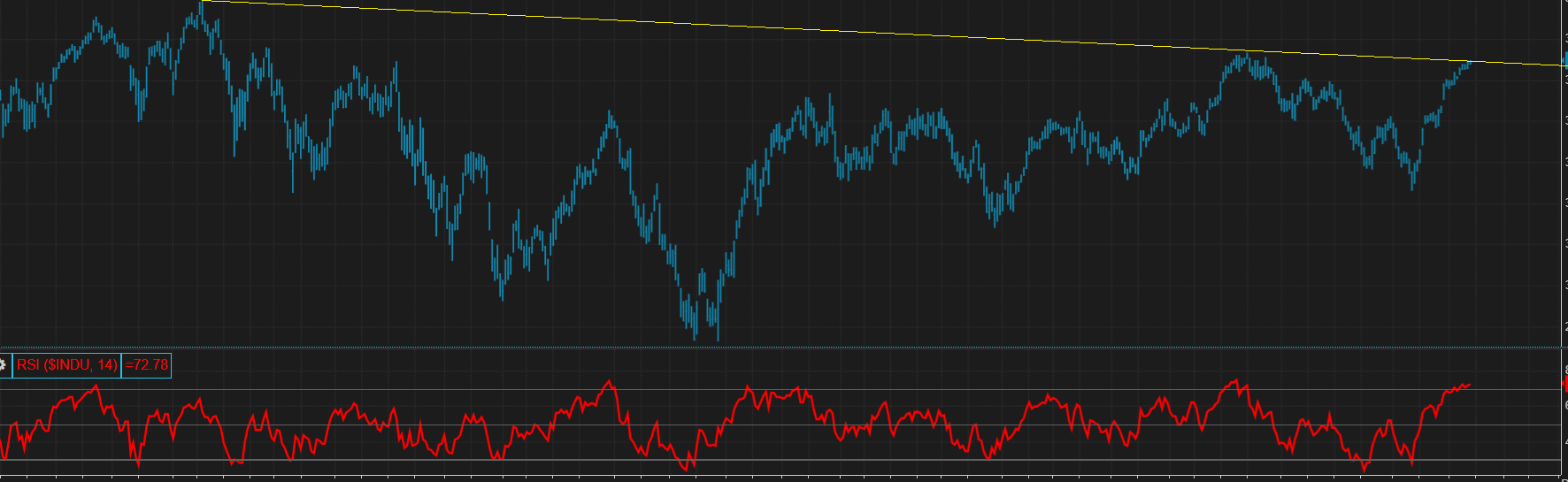Click the latest point of red RSI line
Viewport: 1568px width, 482px height.
(1469, 385)
